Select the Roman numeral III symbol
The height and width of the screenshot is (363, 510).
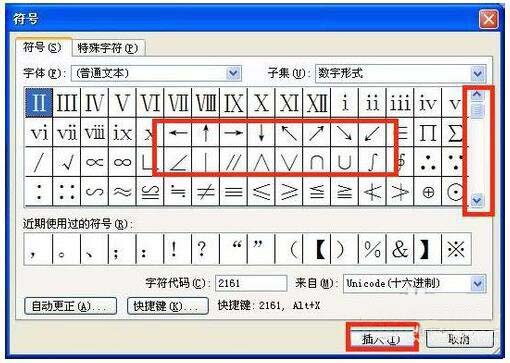[x=67, y=103]
